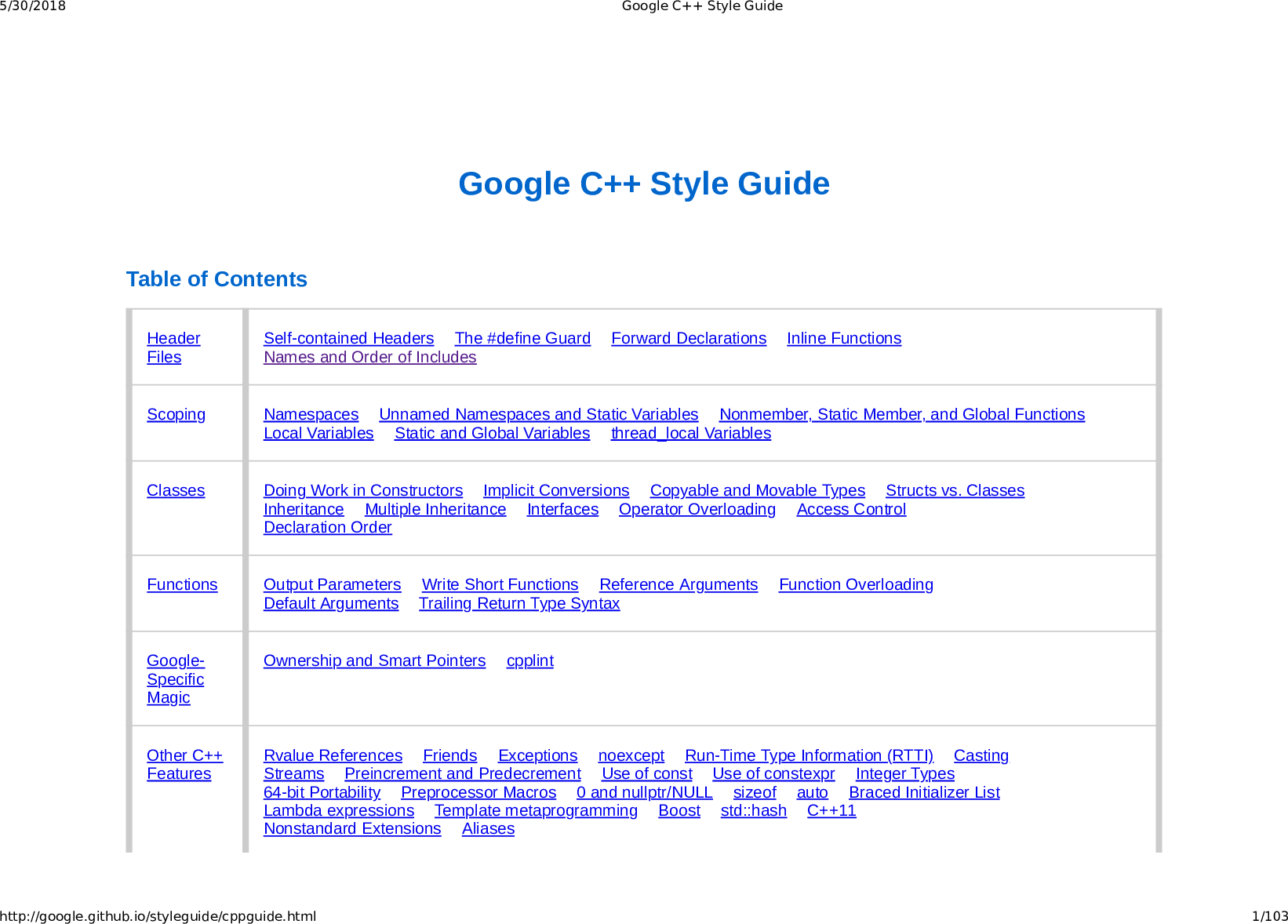Open Static and Global Variables link
This screenshot has height=924, width=1288.
point(492,433)
